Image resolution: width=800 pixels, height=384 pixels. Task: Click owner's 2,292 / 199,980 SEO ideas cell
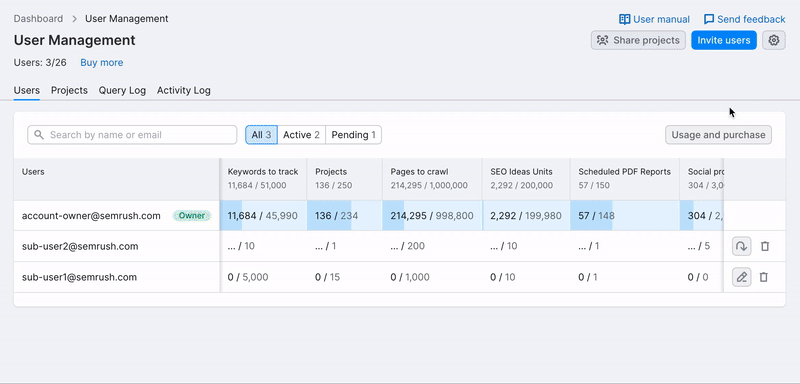[526, 216]
